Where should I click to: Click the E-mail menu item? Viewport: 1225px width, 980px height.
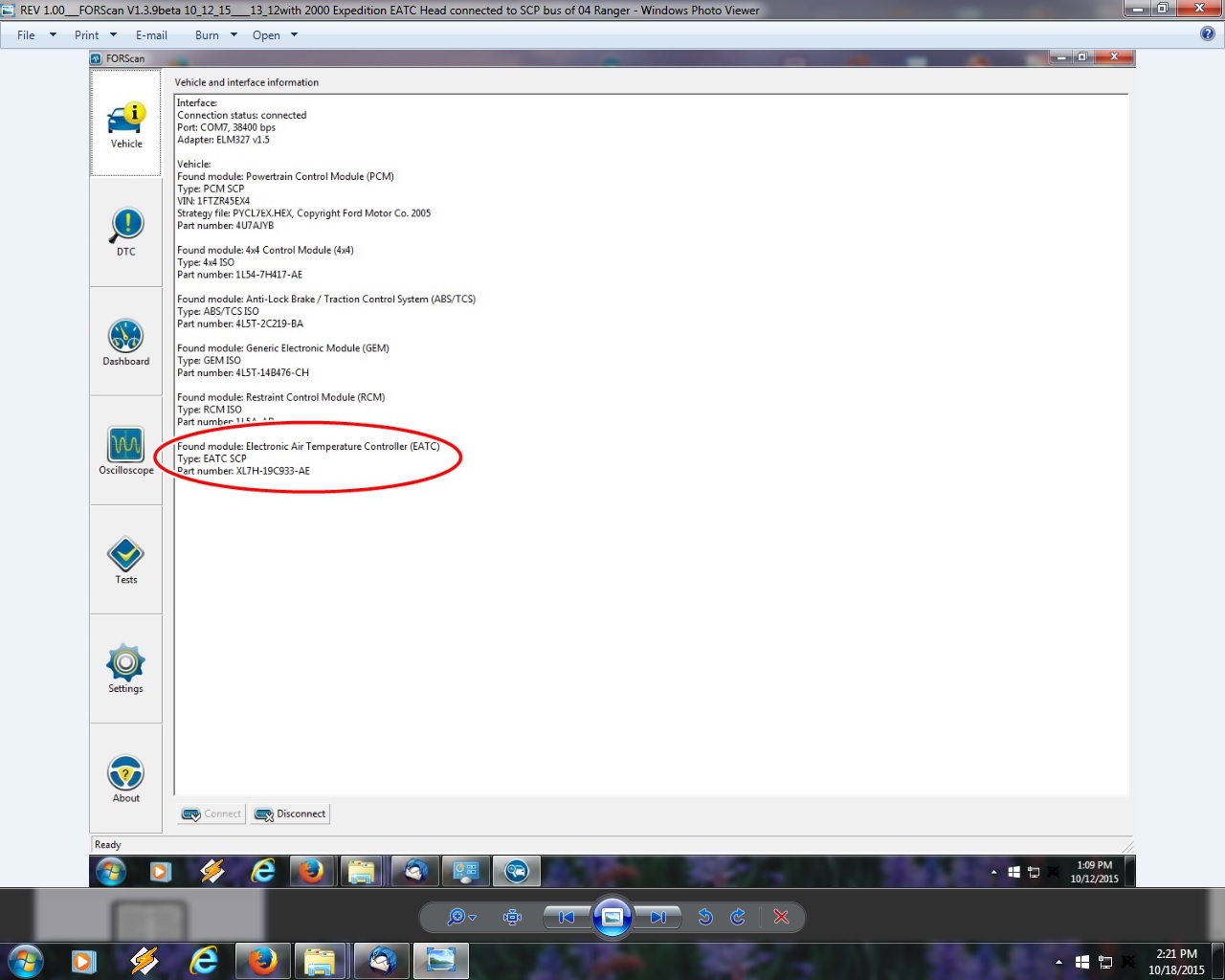(151, 35)
